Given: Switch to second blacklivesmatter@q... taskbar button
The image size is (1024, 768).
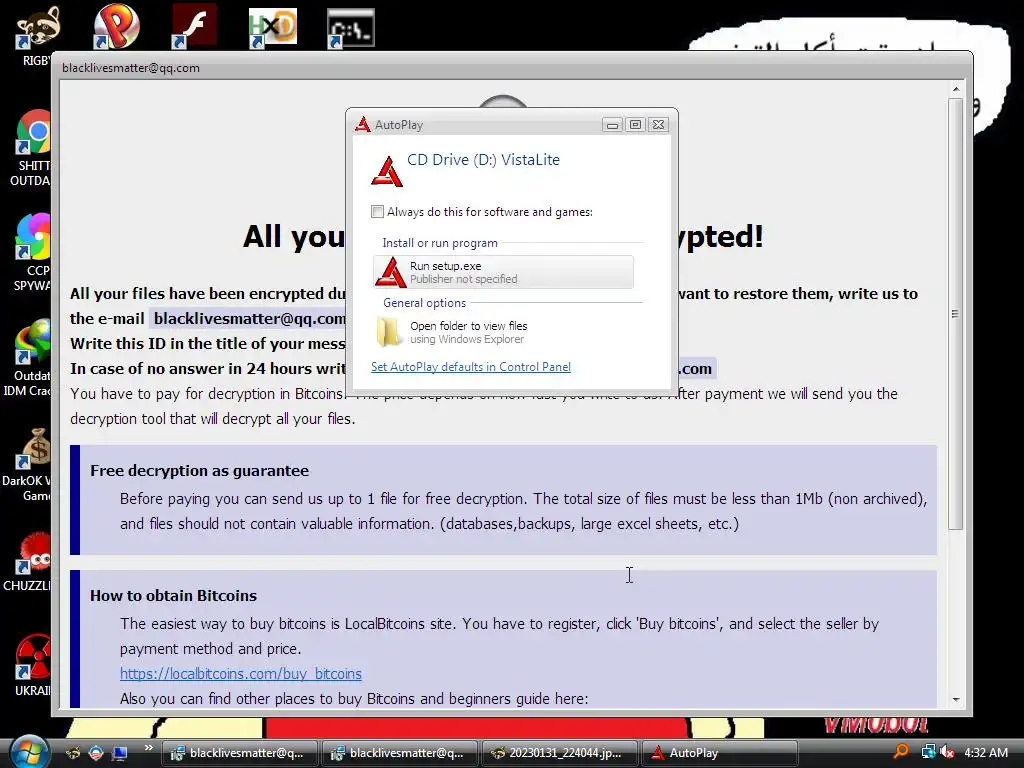Looking at the screenshot, I should [x=399, y=753].
